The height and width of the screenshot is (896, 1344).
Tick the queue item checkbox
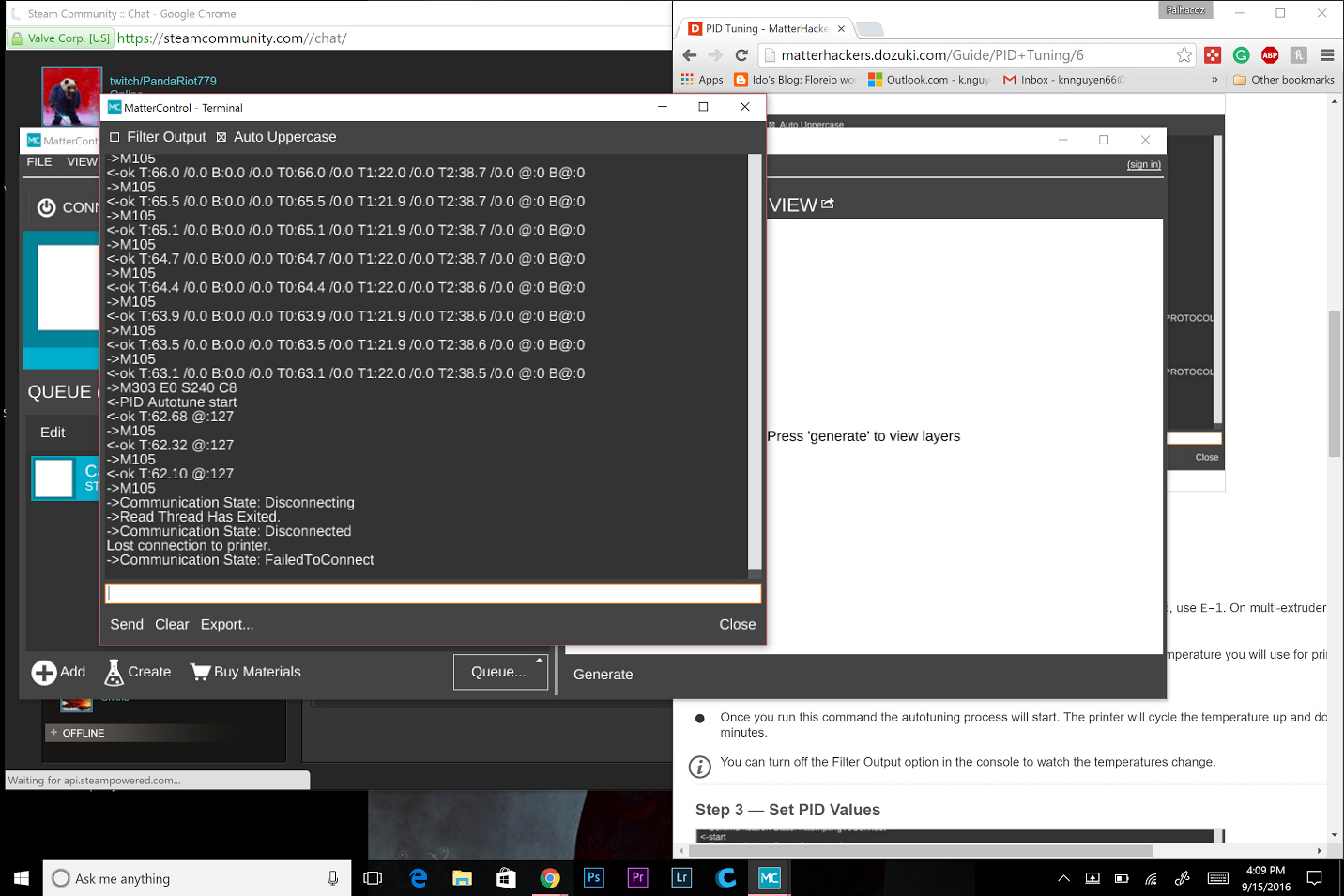[53, 478]
